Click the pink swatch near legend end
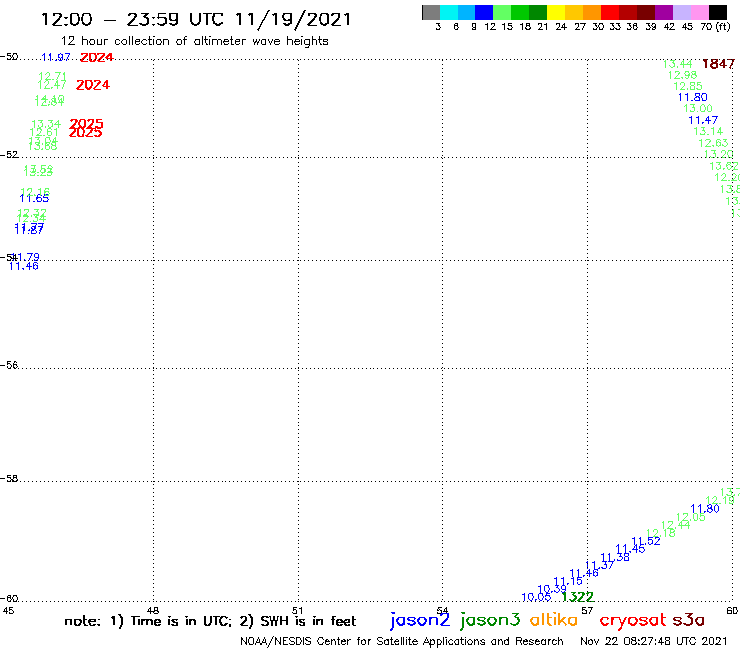Screen dimensions: 740x650 (x=700, y=12)
